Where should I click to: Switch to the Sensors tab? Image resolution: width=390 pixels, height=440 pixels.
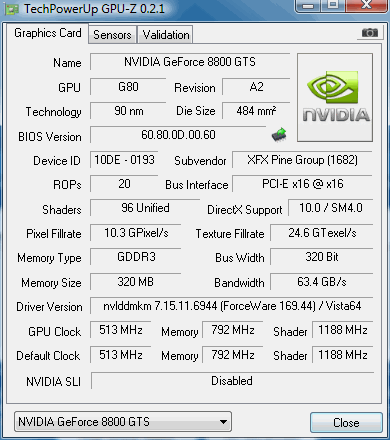pyautogui.click(x=112, y=35)
